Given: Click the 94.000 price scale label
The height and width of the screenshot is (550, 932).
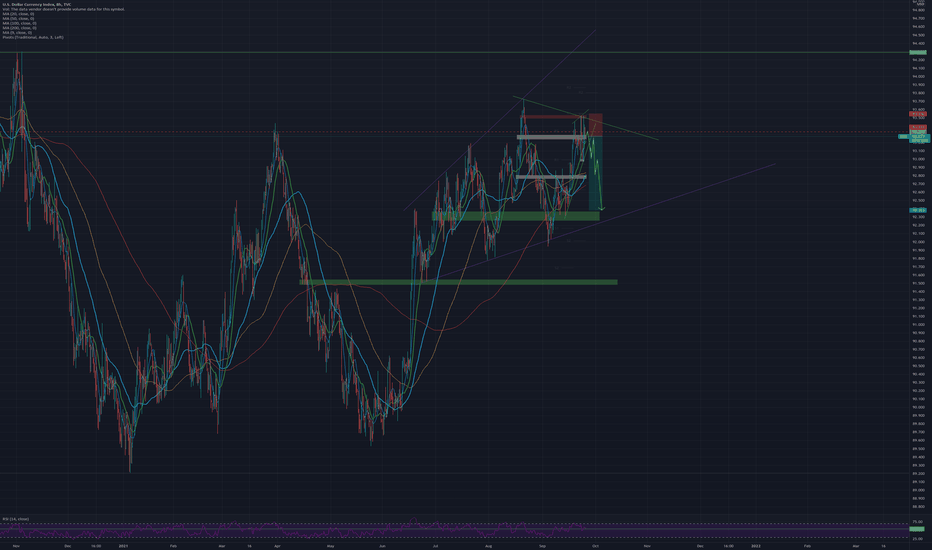Looking at the screenshot, I should [x=919, y=76].
